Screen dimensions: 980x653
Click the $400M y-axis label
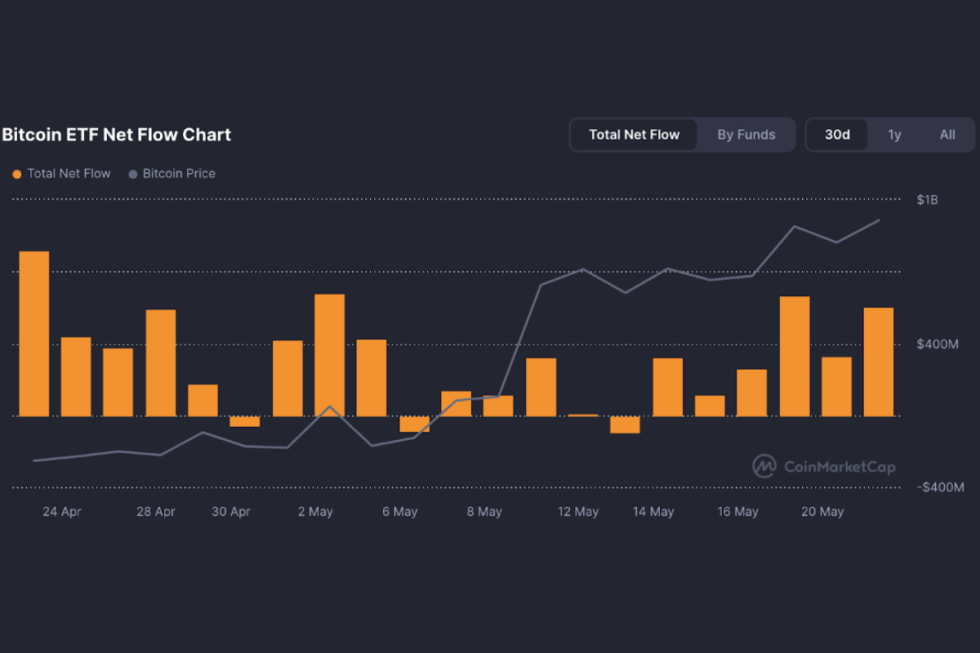937,345
